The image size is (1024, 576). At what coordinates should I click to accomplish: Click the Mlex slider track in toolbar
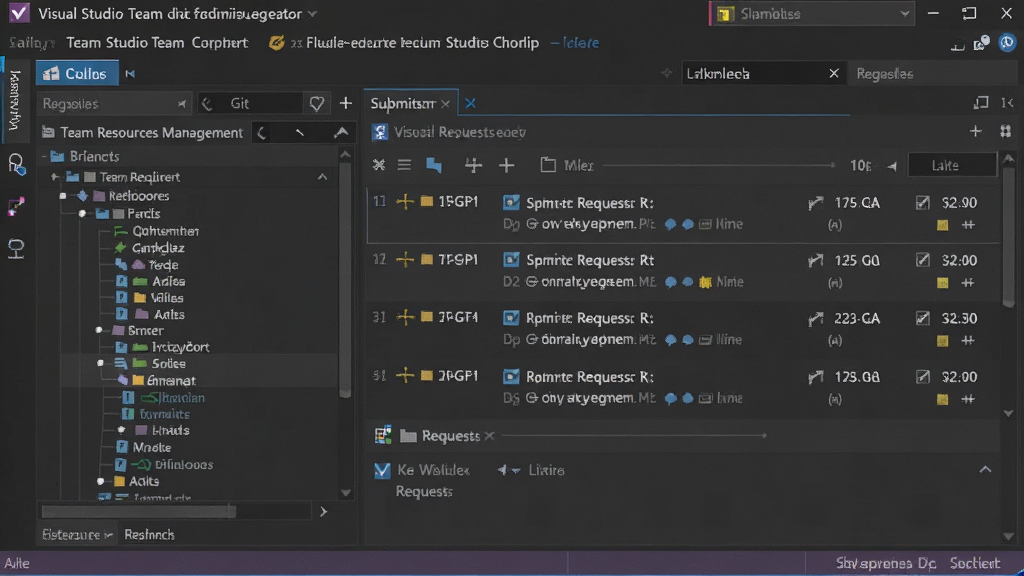[718, 165]
